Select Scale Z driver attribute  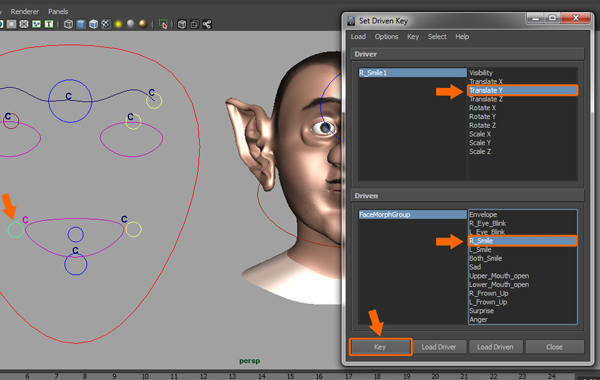480,152
